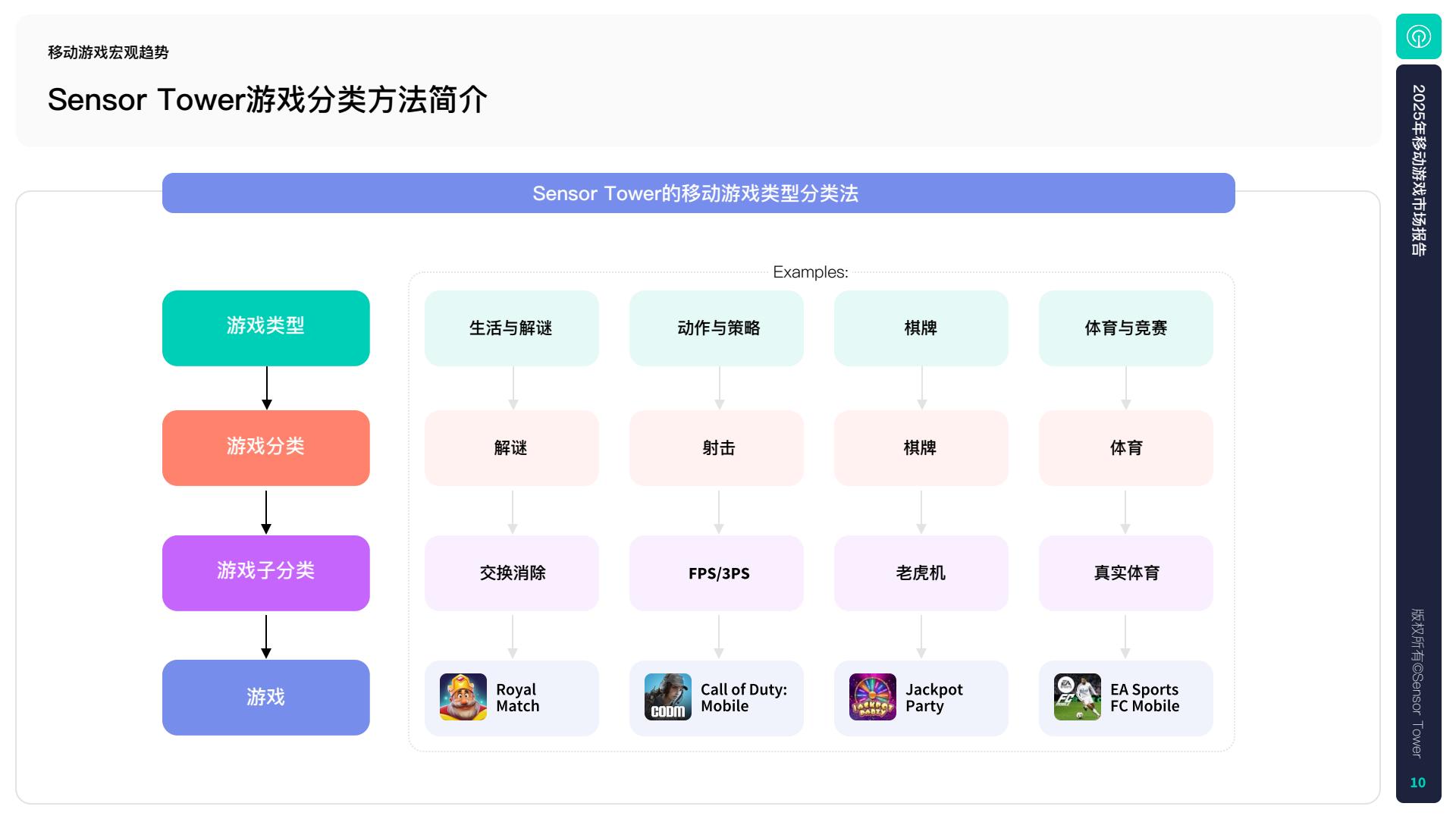
Task: Click page number 10 indicator
Action: click(1417, 783)
